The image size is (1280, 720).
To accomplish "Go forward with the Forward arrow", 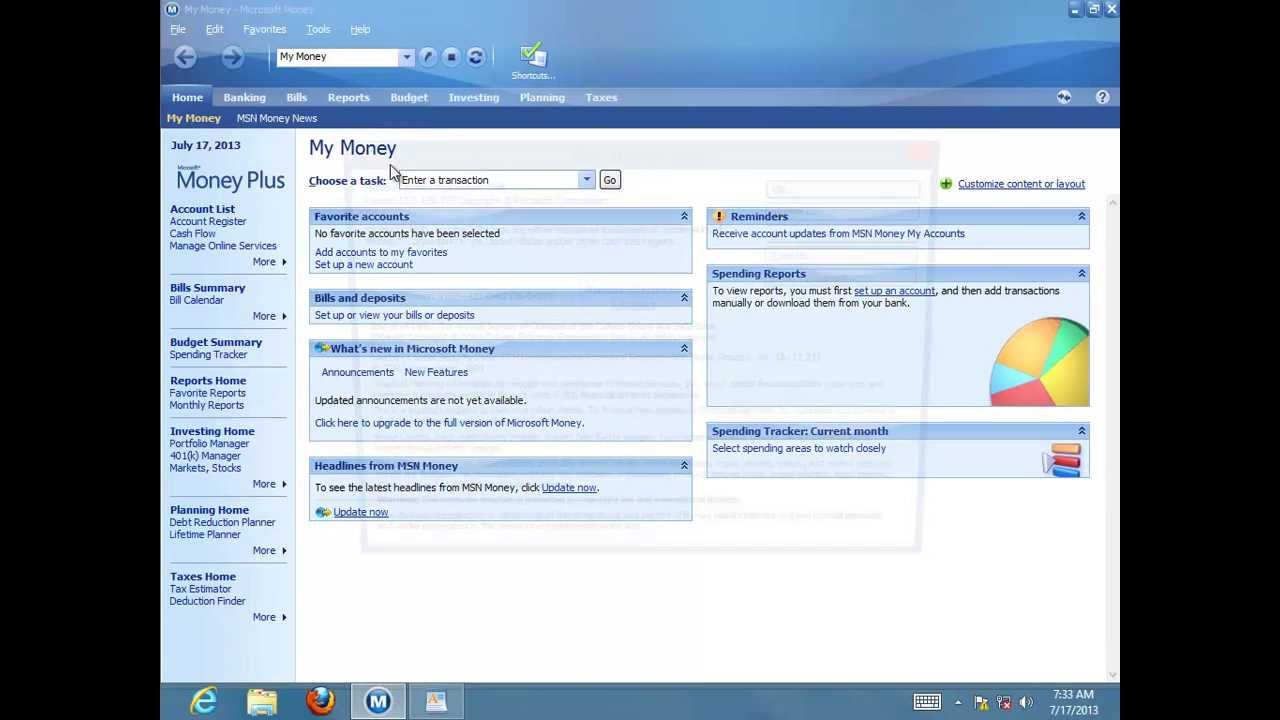I will point(232,57).
